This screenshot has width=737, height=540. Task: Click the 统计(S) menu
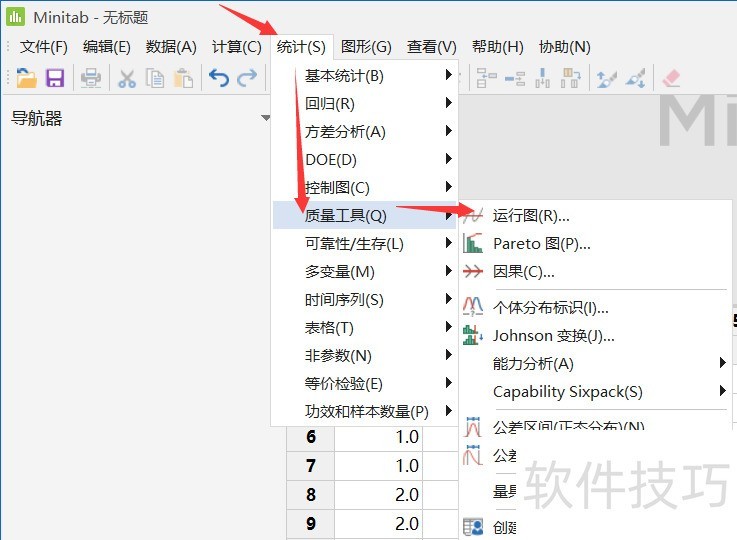click(x=301, y=47)
